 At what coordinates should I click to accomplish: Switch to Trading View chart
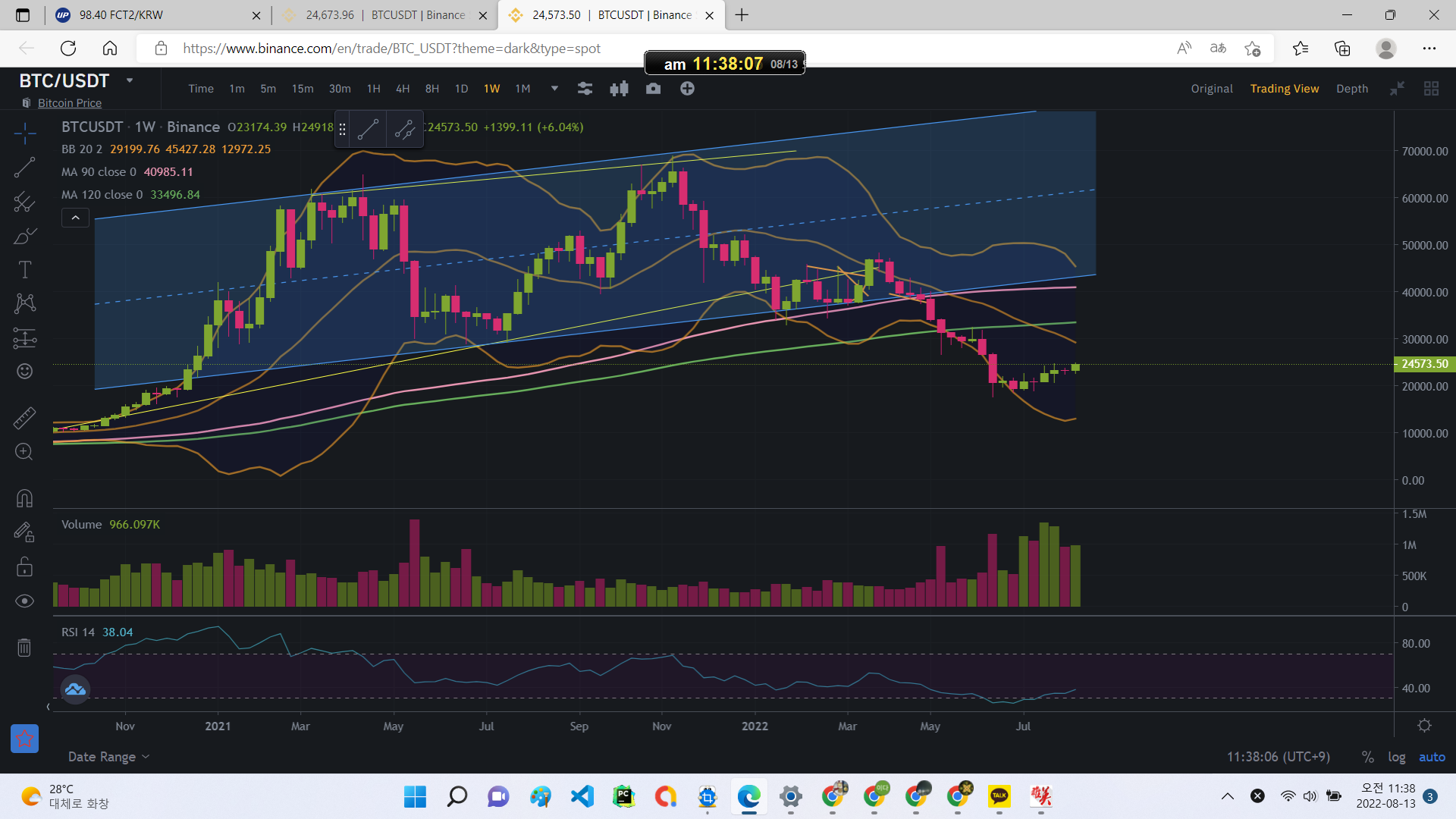tap(1285, 89)
